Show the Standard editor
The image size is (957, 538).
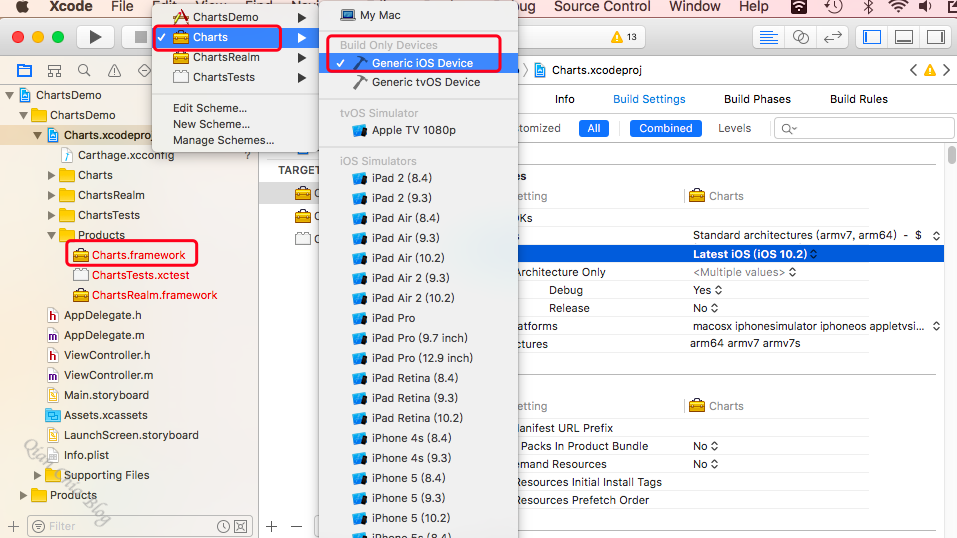click(768, 37)
